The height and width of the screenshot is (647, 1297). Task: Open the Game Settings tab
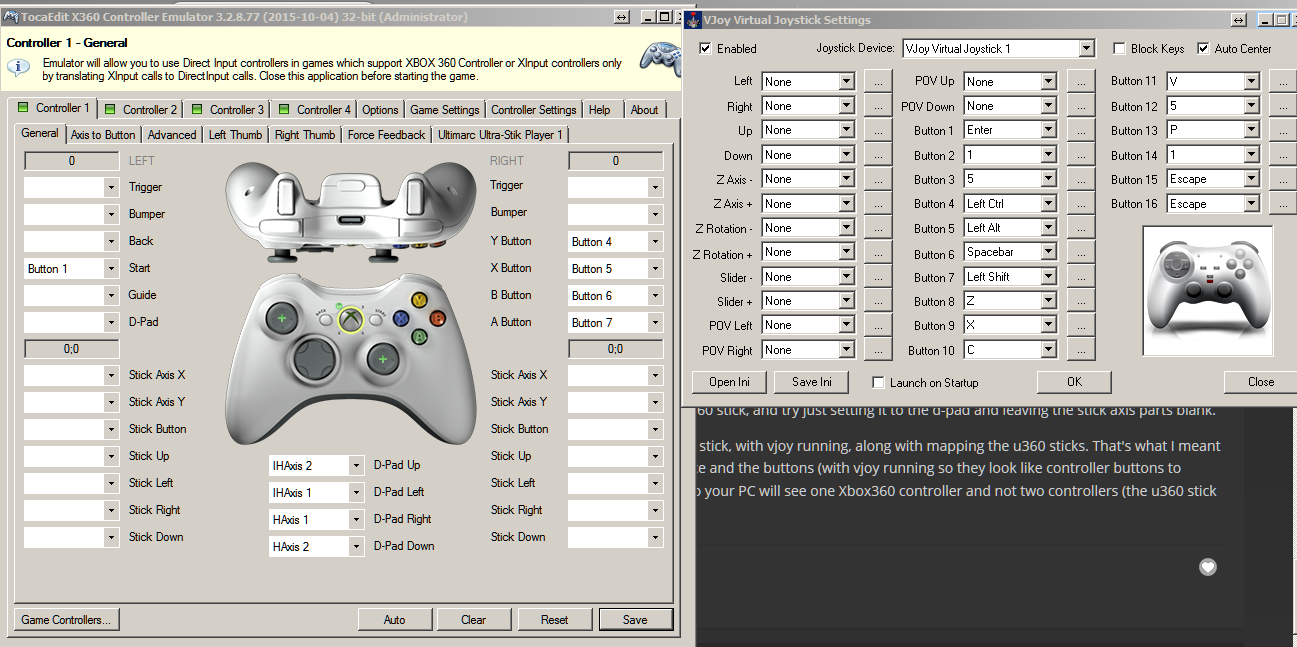coord(445,109)
